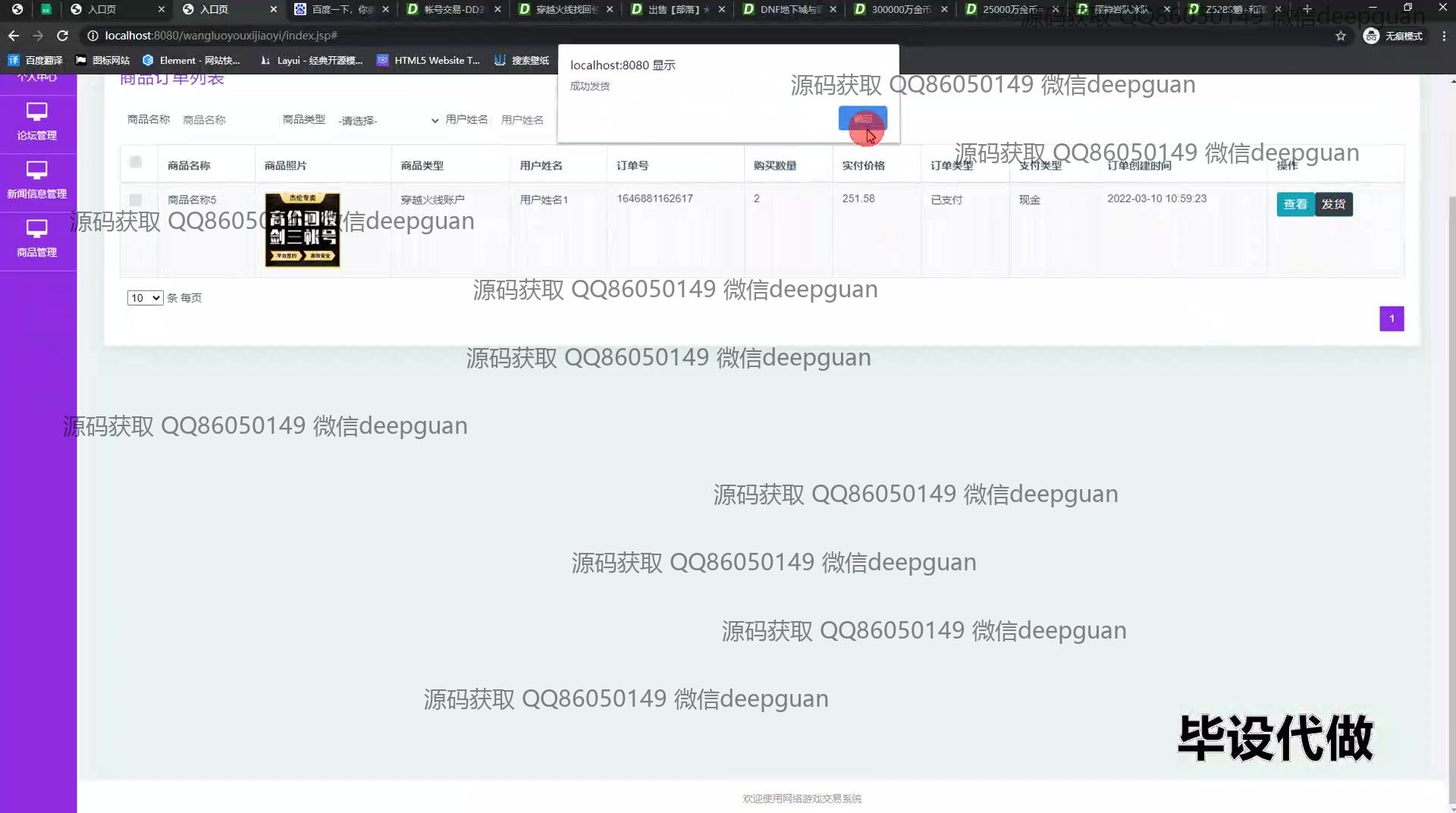Click the 查看 button in order row
This screenshot has height=813, width=1456.
pyautogui.click(x=1294, y=205)
